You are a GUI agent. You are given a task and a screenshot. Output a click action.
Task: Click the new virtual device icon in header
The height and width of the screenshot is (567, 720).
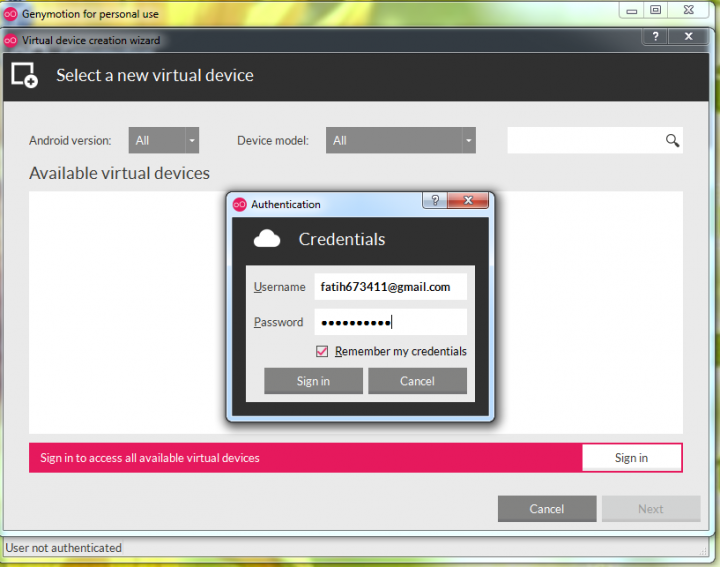[24, 75]
